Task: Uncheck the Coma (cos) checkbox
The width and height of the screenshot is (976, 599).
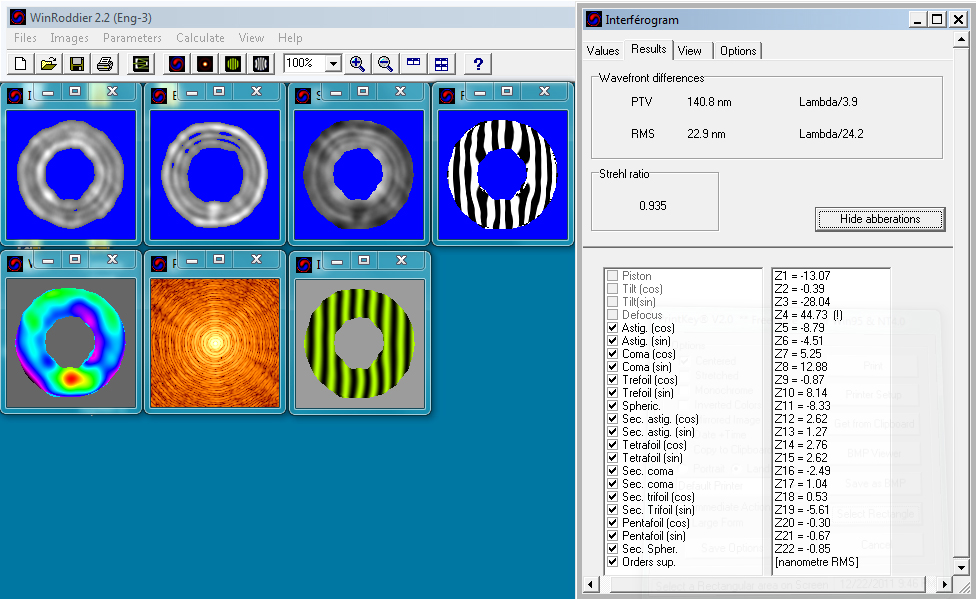Action: click(x=612, y=354)
